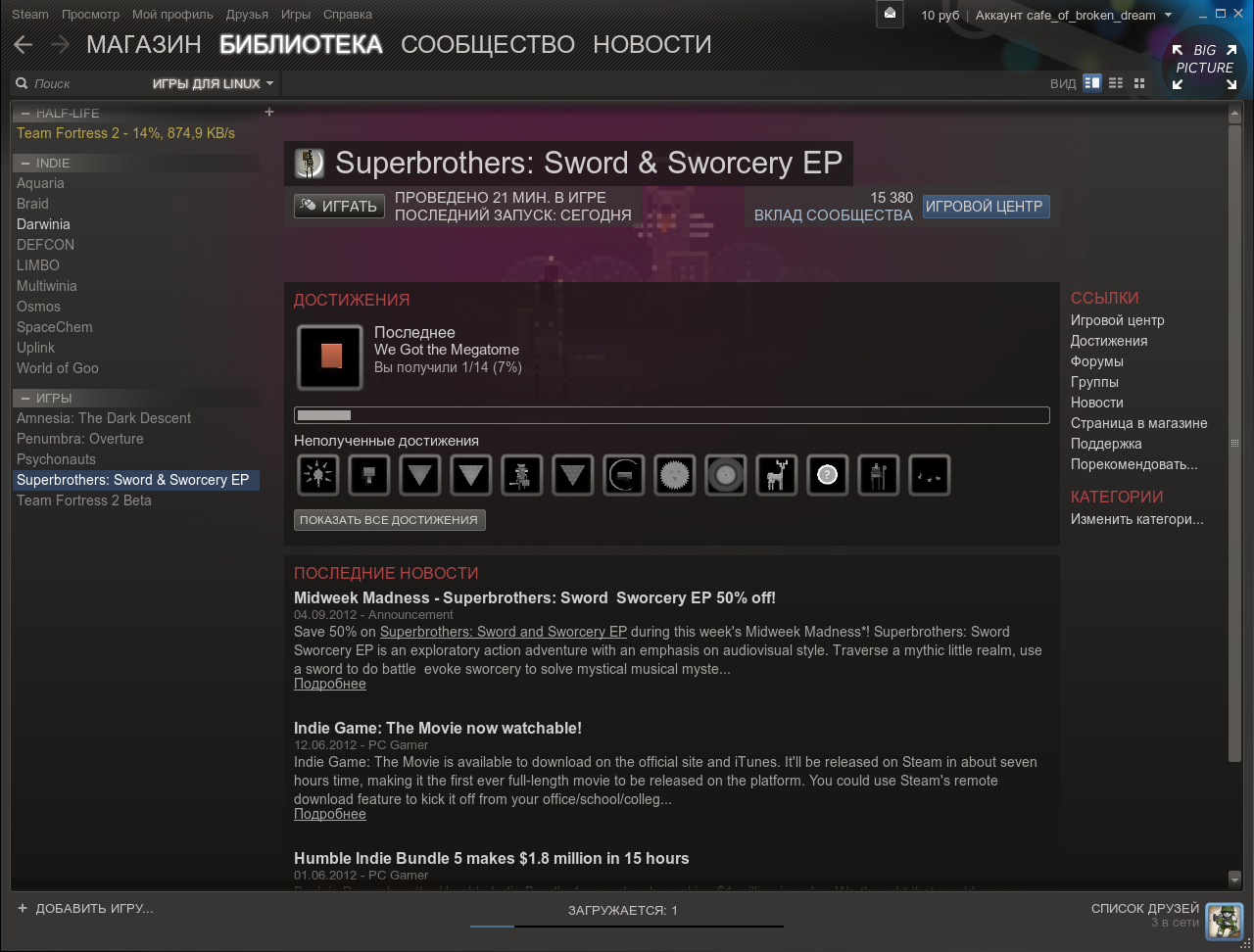Click the plus icon to add category
The height and width of the screenshot is (952, 1254).
269,113
